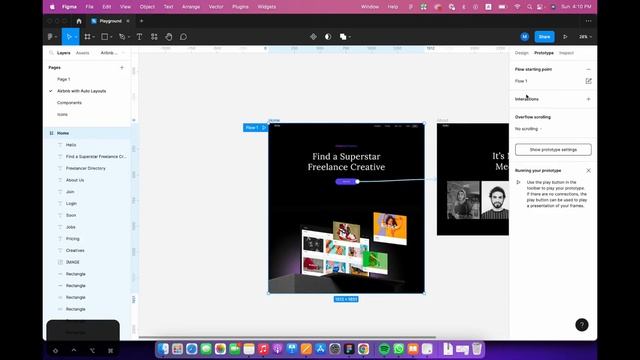Select the Move tool

click(68, 37)
